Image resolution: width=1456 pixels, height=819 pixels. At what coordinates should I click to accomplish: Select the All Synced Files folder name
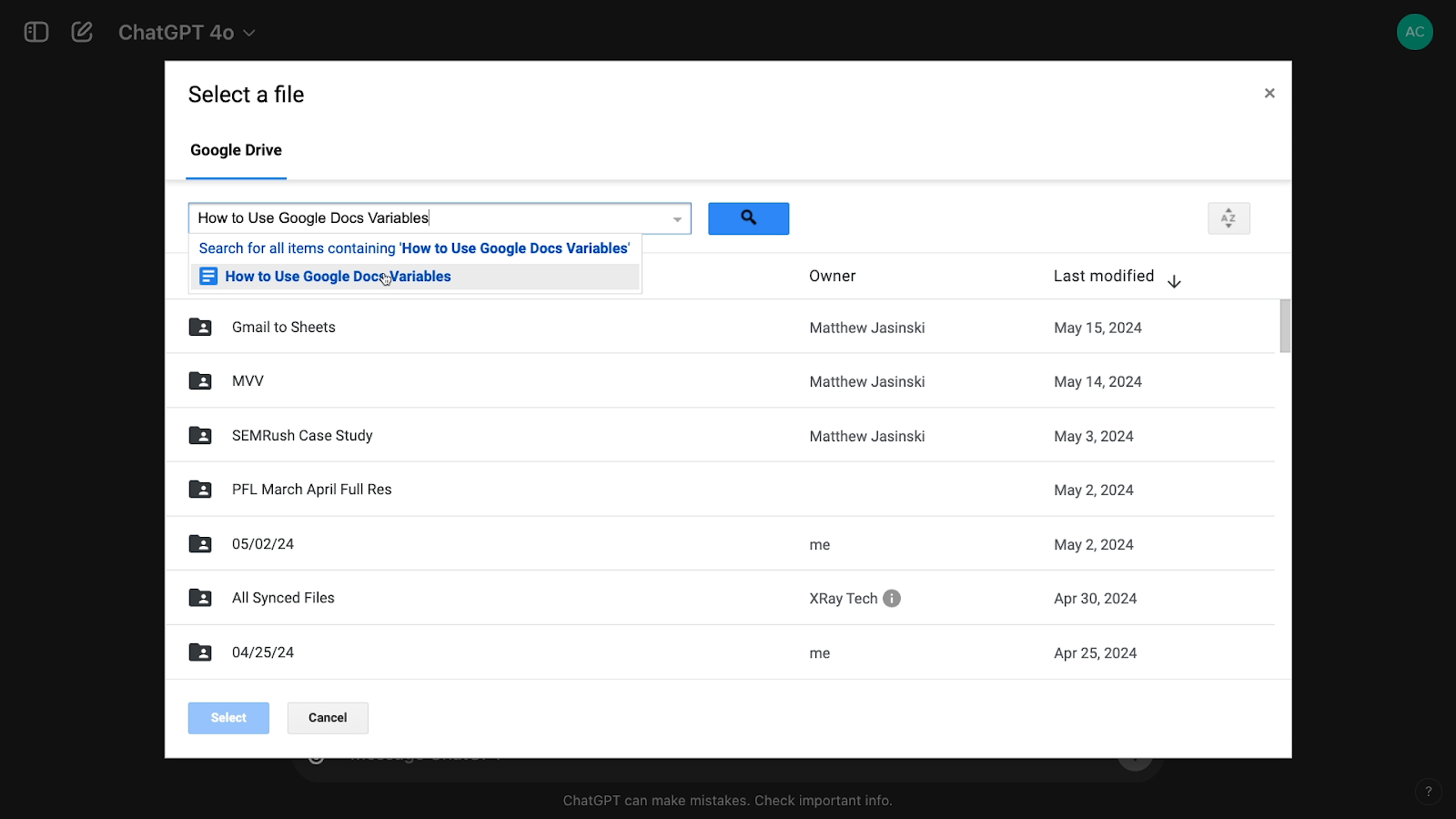click(283, 598)
